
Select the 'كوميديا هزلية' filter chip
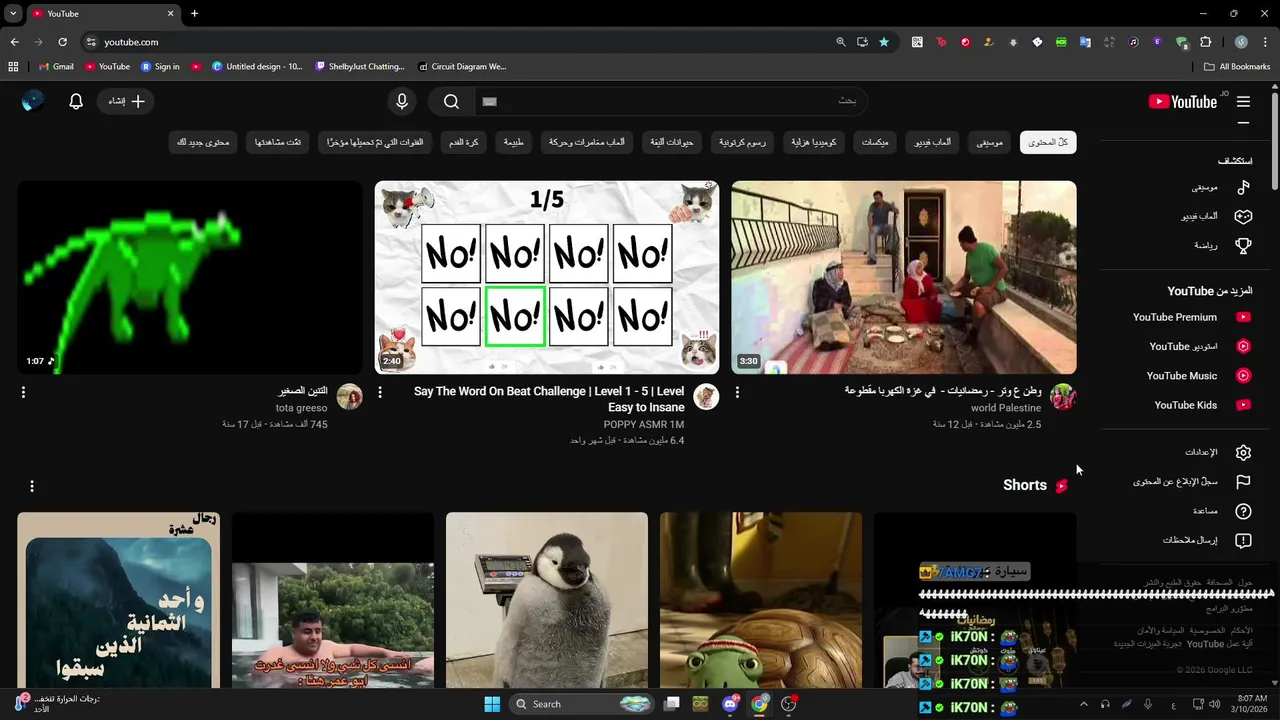click(813, 142)
